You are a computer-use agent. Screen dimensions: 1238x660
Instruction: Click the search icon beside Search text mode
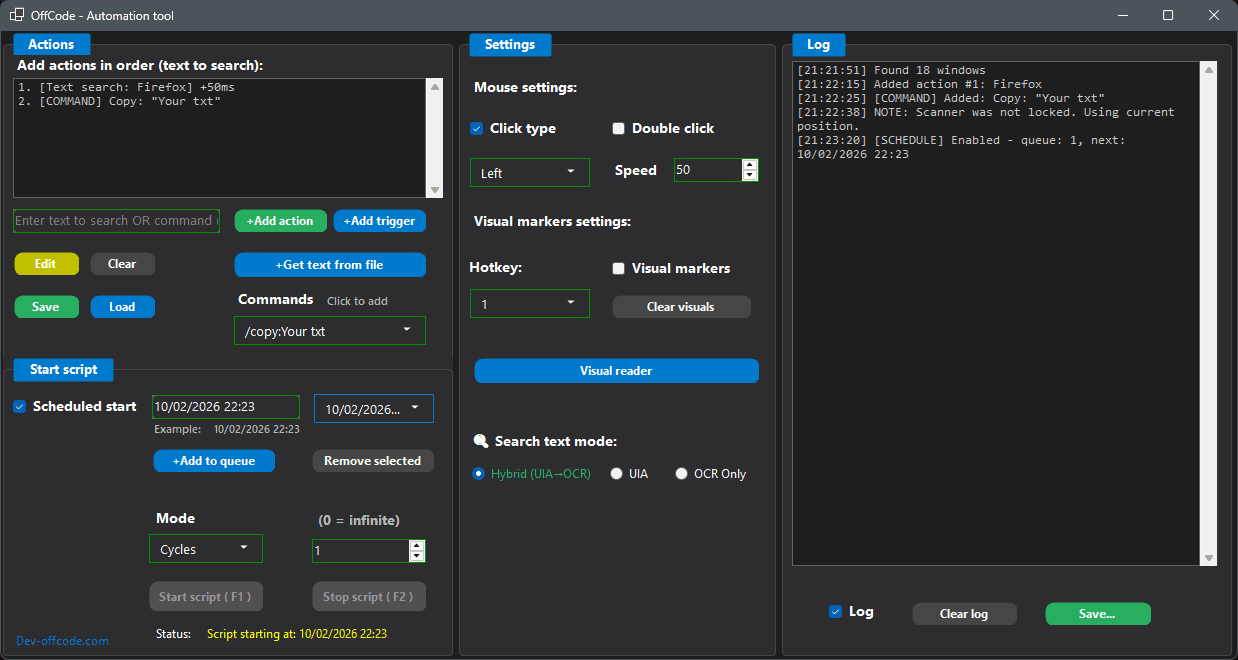pos(481,440)
